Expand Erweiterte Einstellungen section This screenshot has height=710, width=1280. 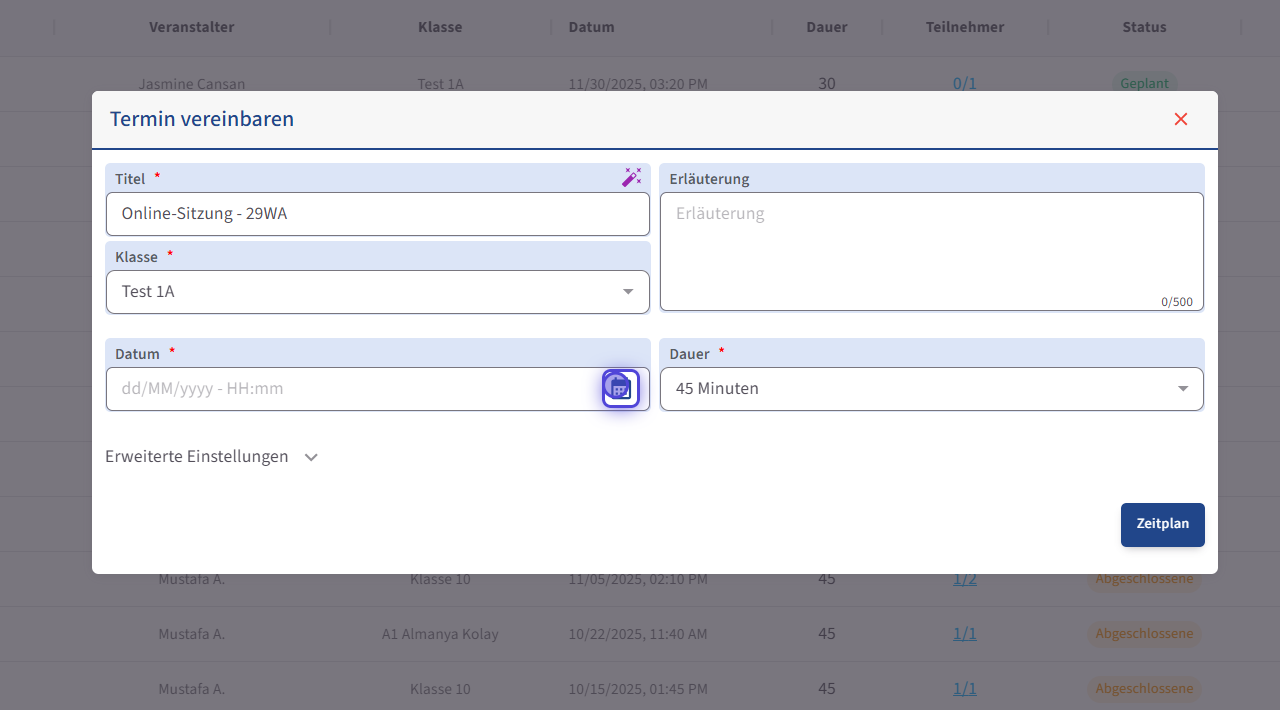pos(212,457)
